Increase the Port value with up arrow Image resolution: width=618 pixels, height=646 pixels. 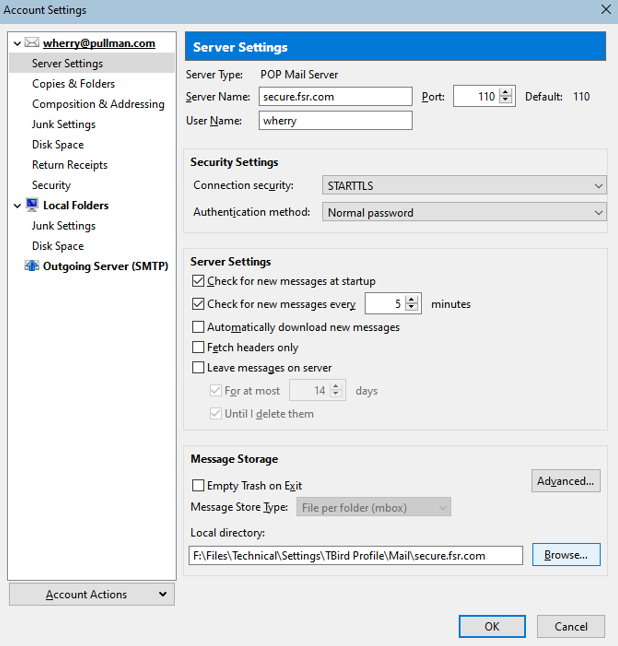(x=506, y=93)
